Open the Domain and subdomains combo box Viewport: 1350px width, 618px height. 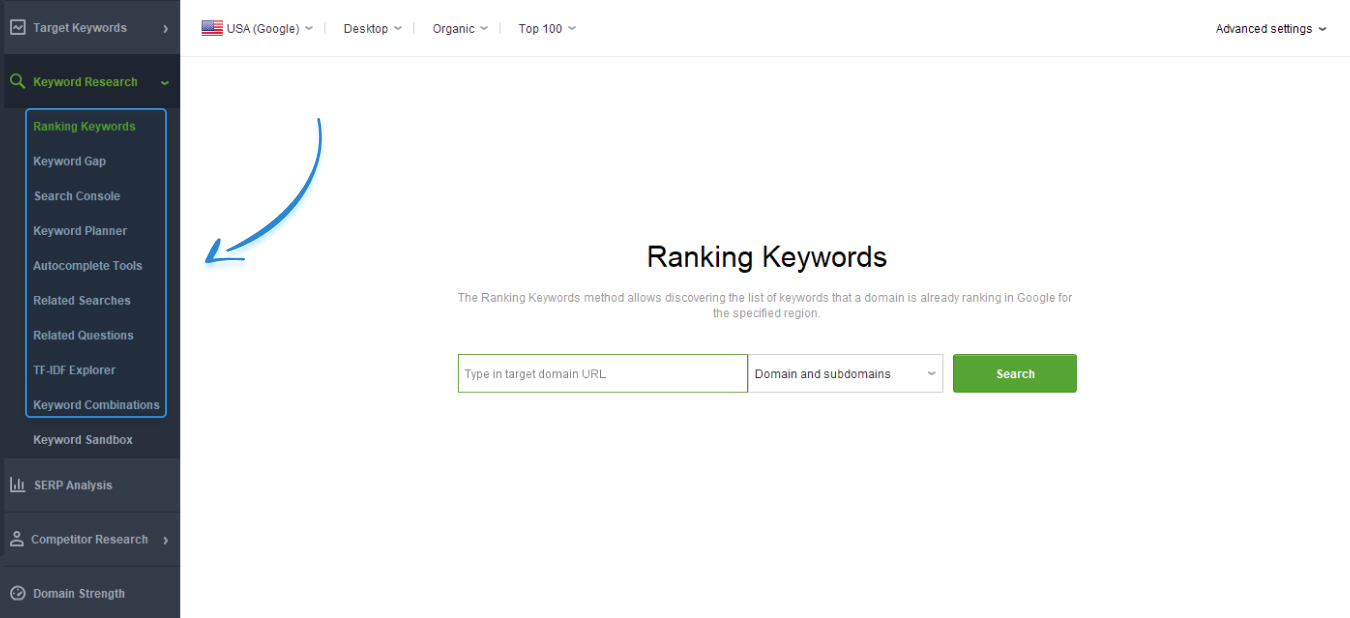tap(845, 374)
